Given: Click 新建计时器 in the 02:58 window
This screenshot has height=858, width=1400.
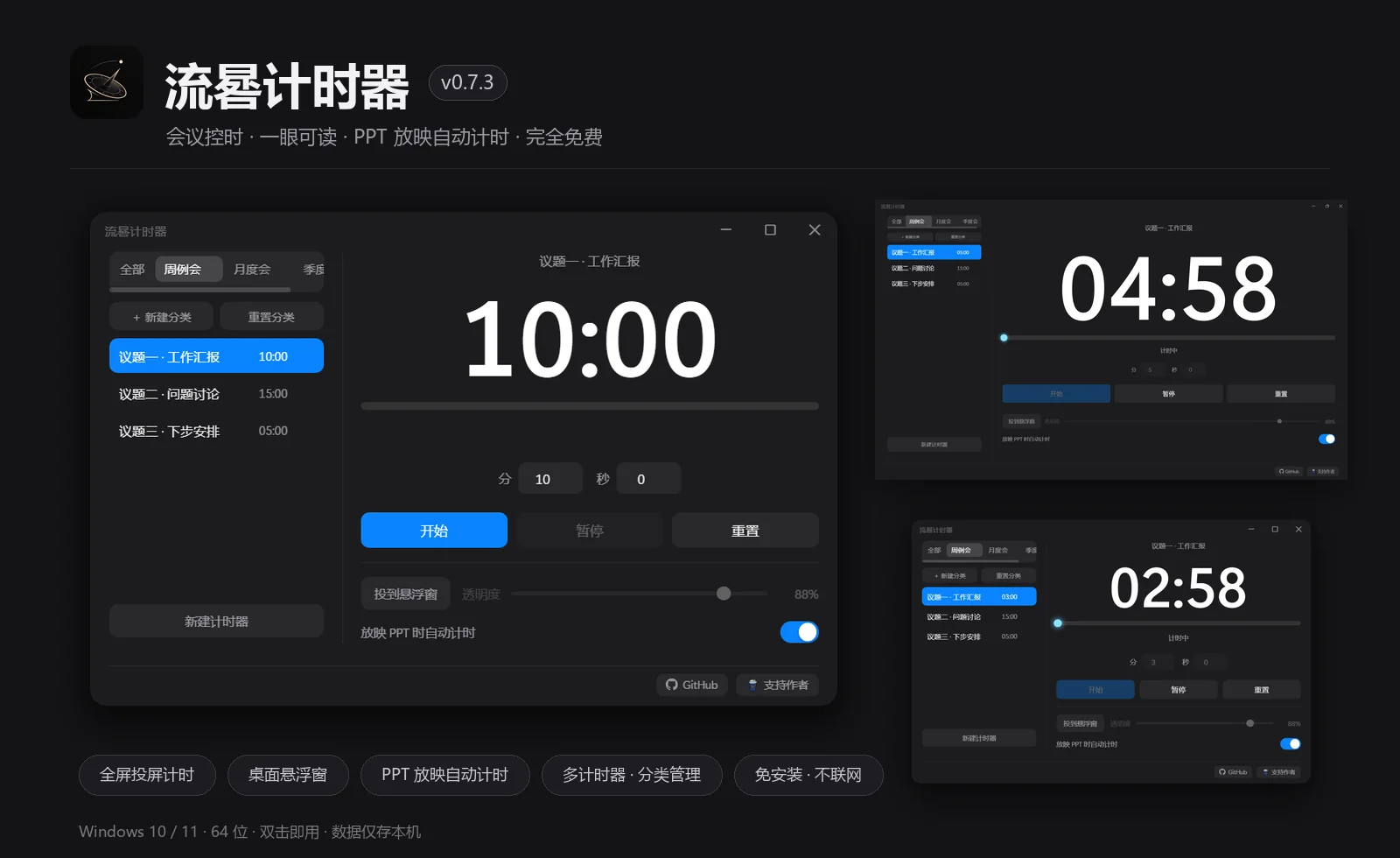Looking at the screenshot, I should tap(979, 738).
